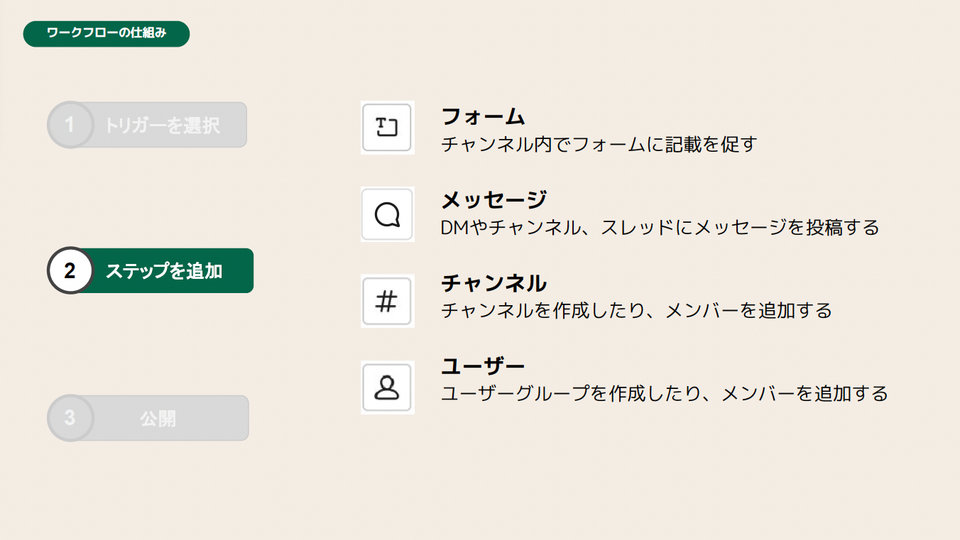Select the ワークフローの仕組み green badge
This screenshot has height=540, width=960.
coord(107,34)
